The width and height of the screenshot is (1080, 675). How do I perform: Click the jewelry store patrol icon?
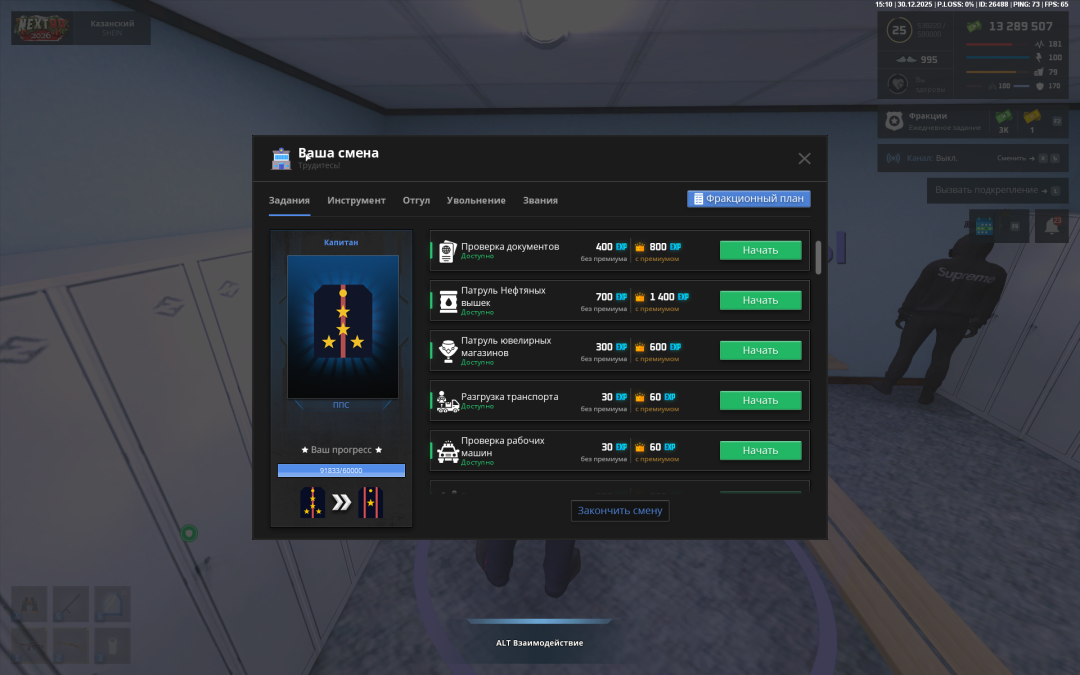click(447, 350)
